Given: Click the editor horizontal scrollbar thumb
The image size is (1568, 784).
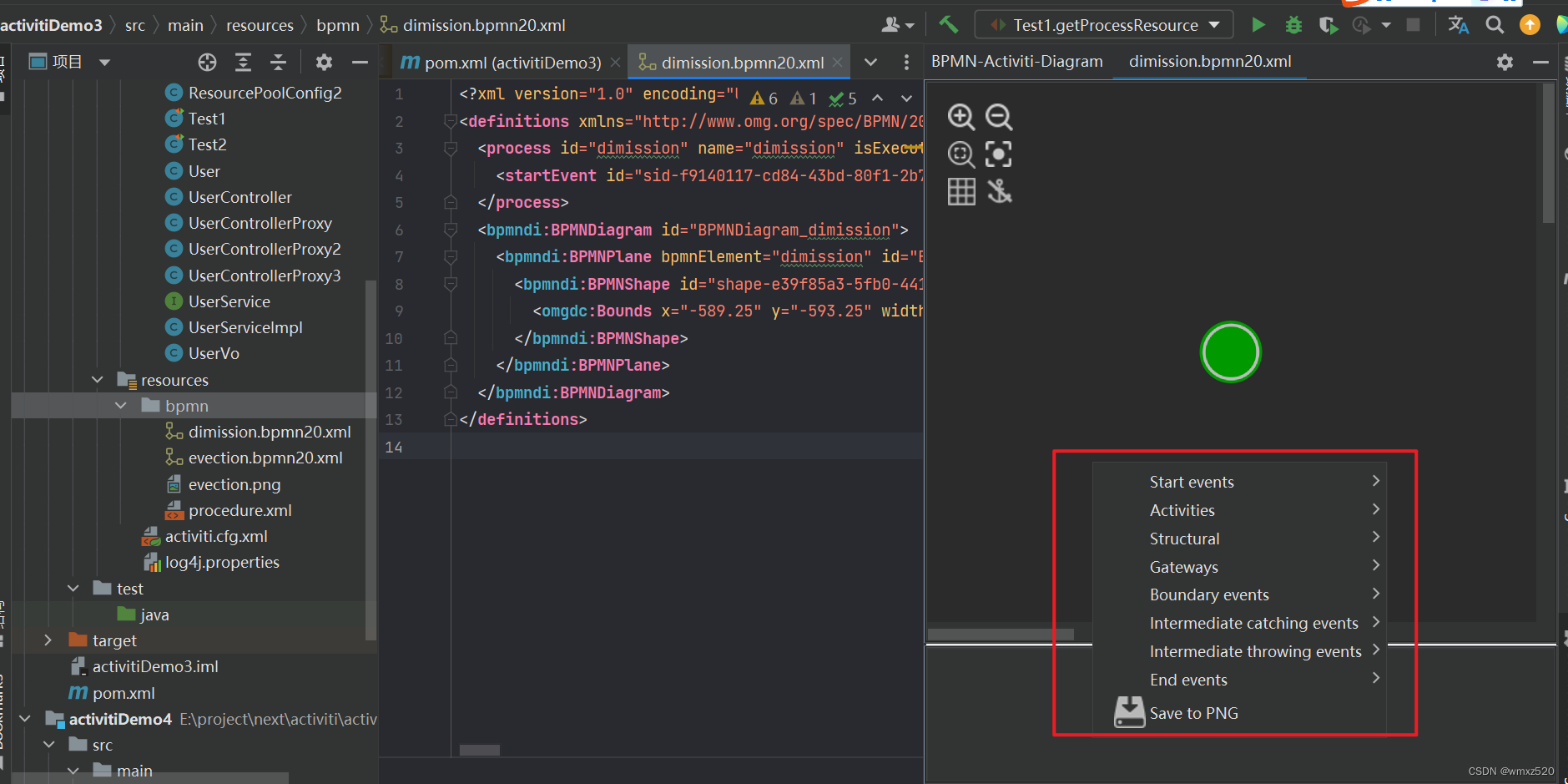Looking at the screenshot, I should (480, 750).
